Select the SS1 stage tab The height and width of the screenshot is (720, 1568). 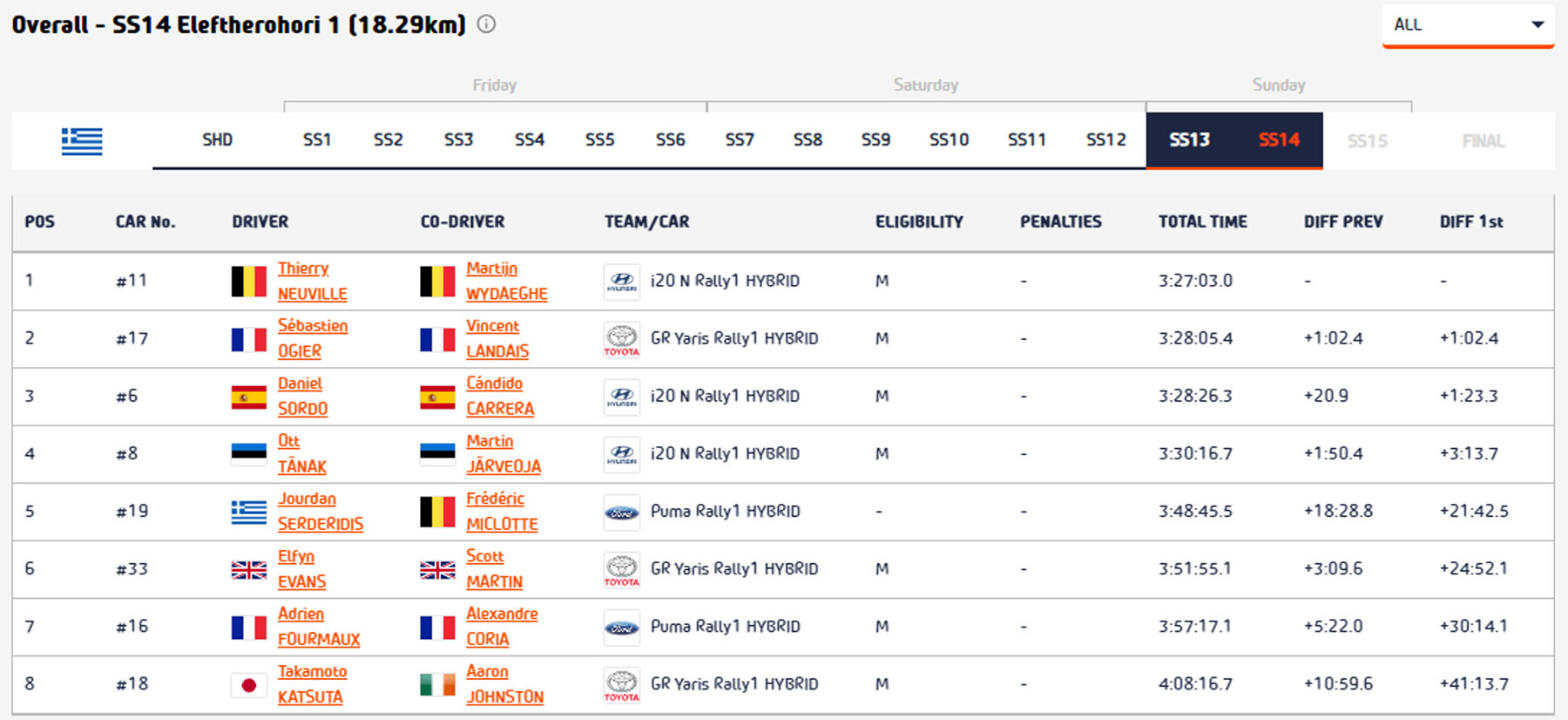tap(317, 139)
